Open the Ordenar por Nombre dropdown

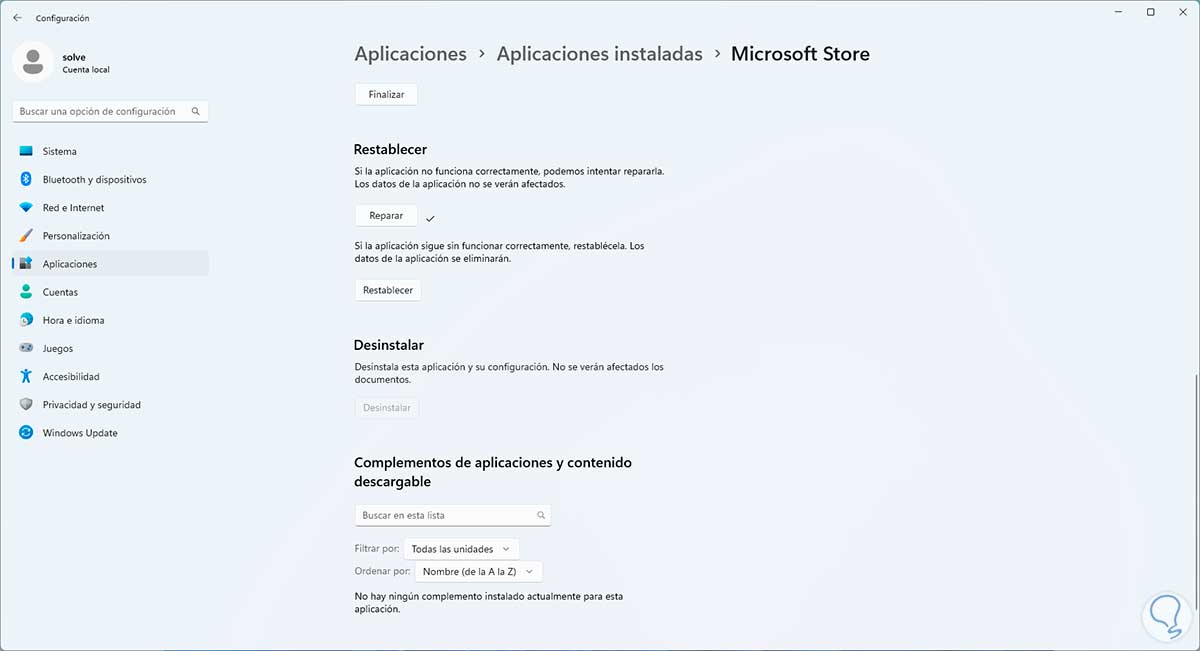click(478, 572)
